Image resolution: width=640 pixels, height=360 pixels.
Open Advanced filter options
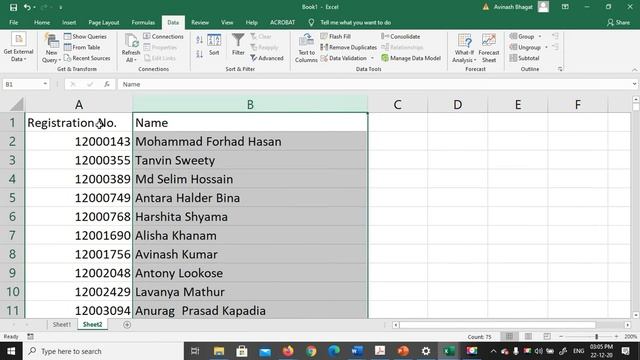click(267, 58)
